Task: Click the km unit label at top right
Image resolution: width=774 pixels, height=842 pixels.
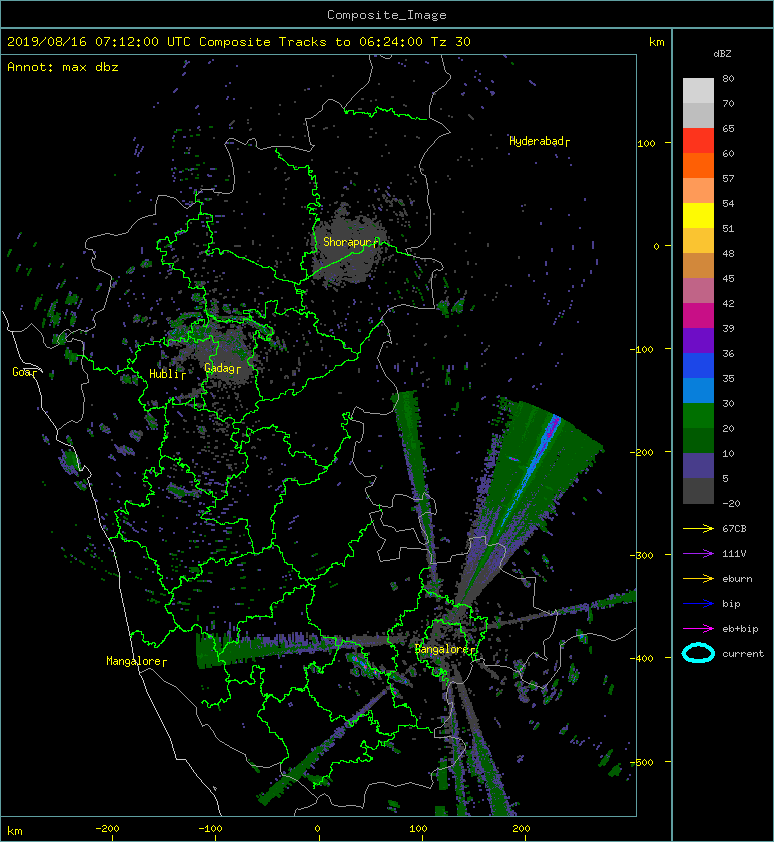Action: [x=656, y=42]
